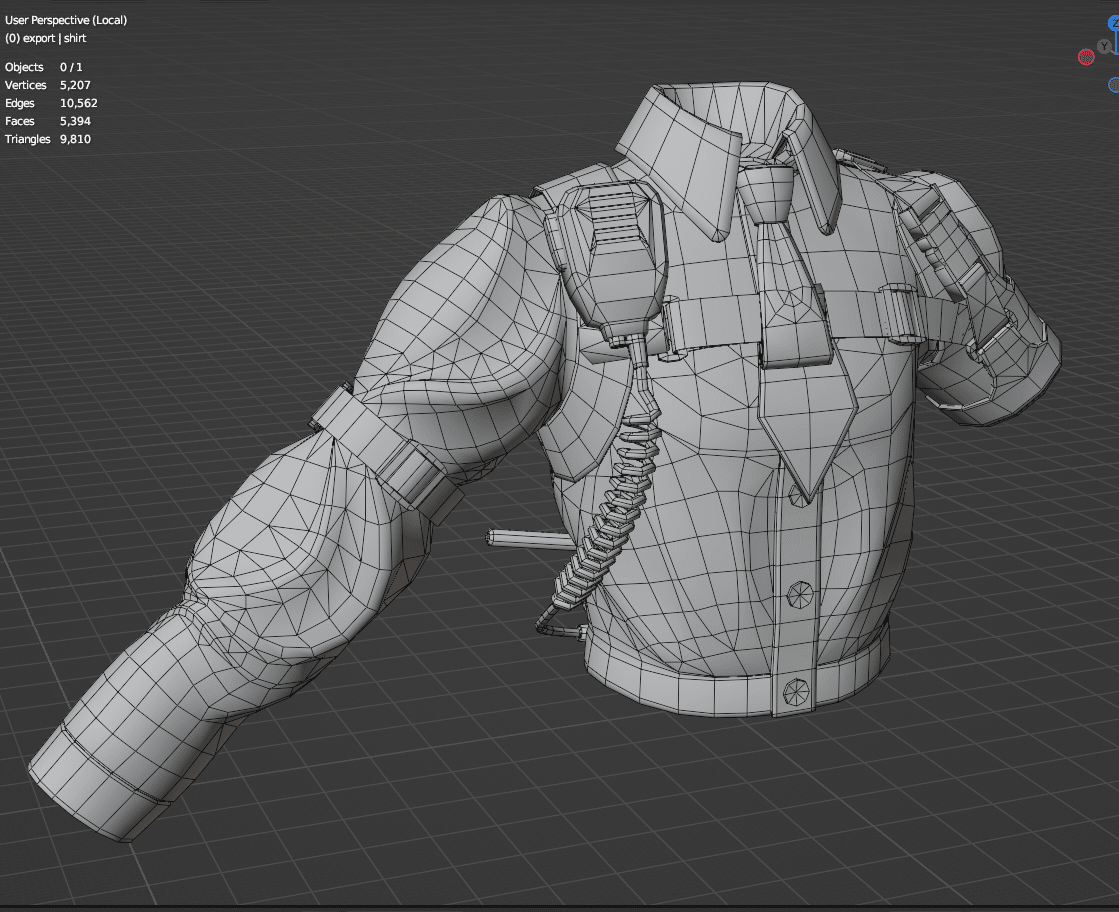Select the coiled radio cord on the model
The width and height of the screenshot is (1119, 912).
[x=607, y=500]
